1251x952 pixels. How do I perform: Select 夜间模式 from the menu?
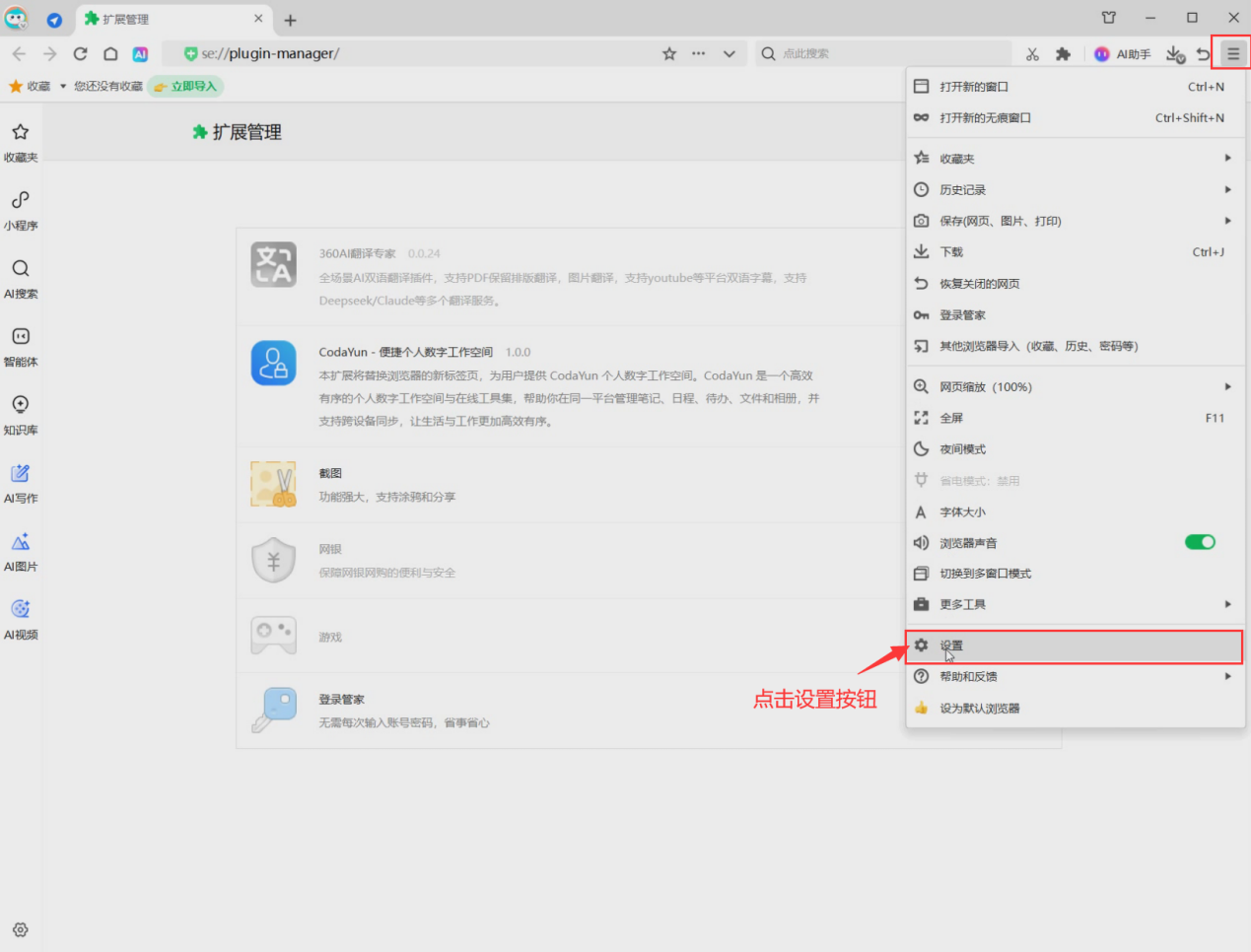963,449
